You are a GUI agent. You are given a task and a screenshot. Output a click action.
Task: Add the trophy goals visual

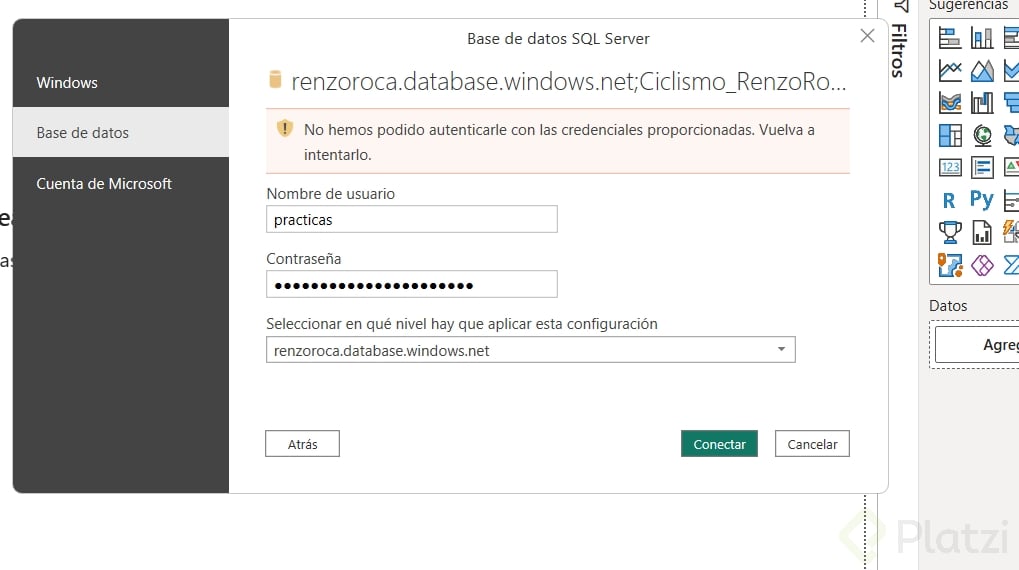[x=949, y=232]
